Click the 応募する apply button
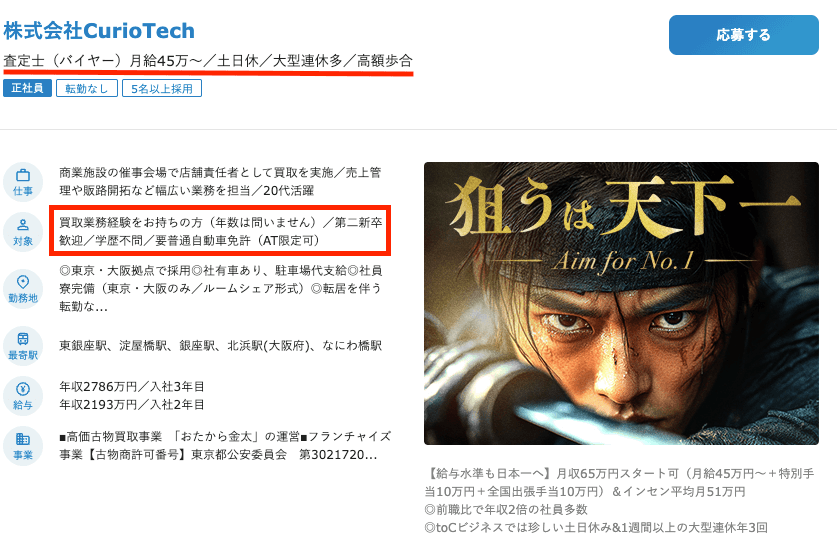The height and width of the screenshot is (544, 837). pyautogui.click(x=744, y=35)
